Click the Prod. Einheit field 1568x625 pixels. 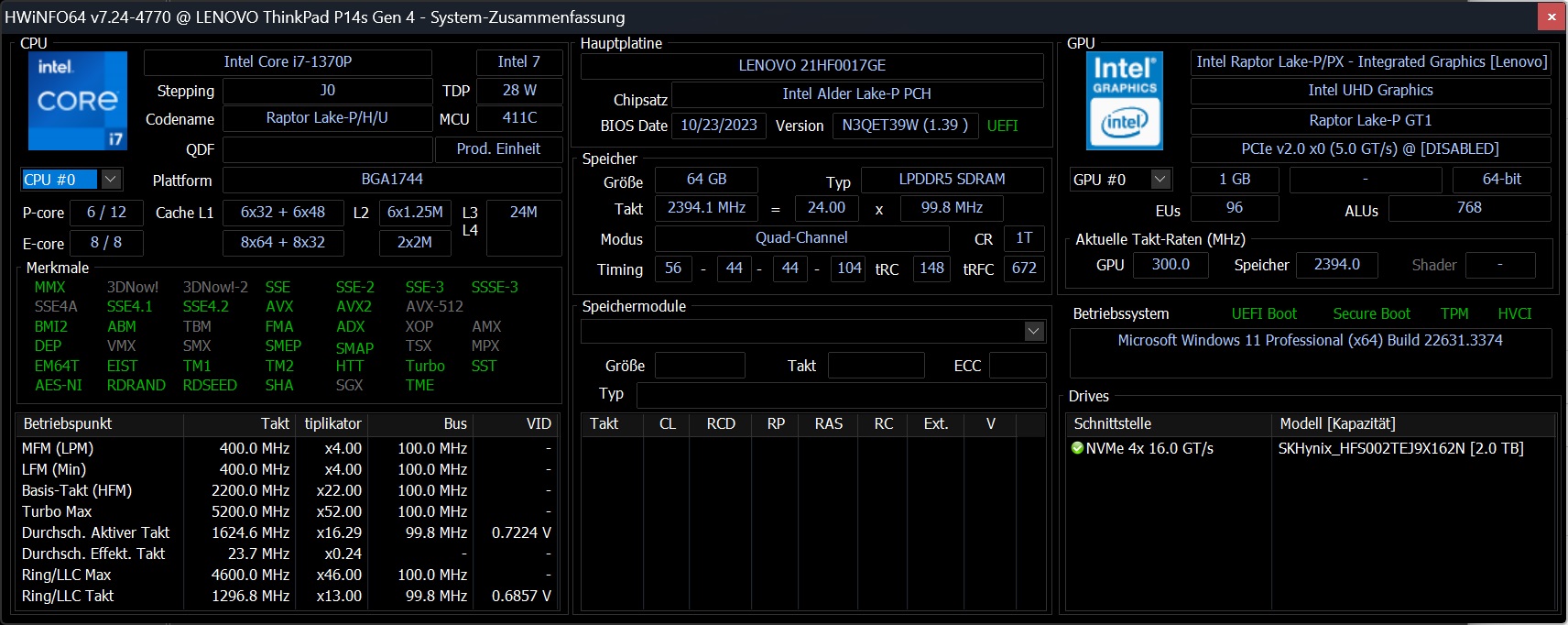498,149
